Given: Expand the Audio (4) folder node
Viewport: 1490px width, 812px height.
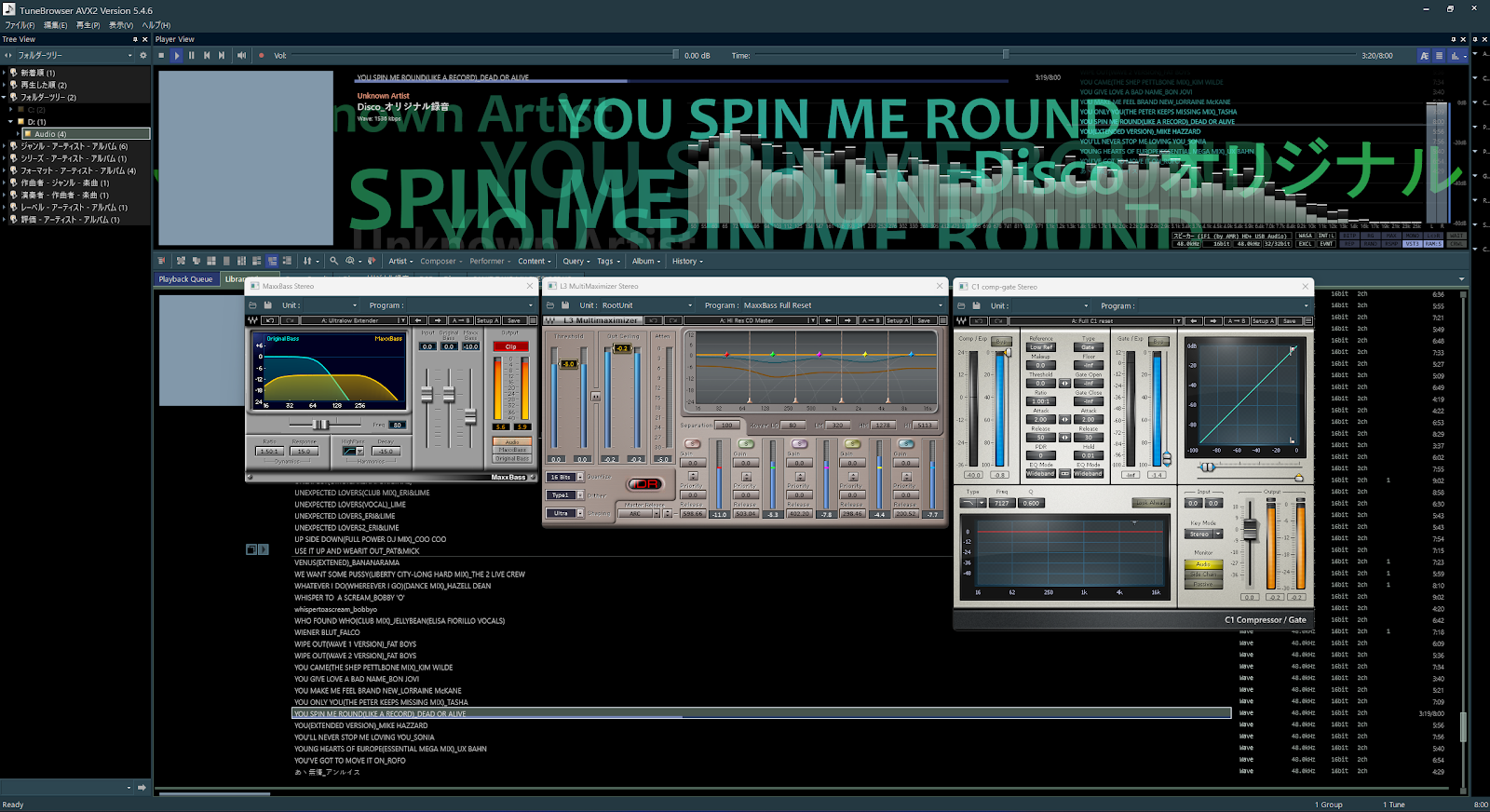Looking at the screenshot, I should pyautogui.click(x=20, y=134).
